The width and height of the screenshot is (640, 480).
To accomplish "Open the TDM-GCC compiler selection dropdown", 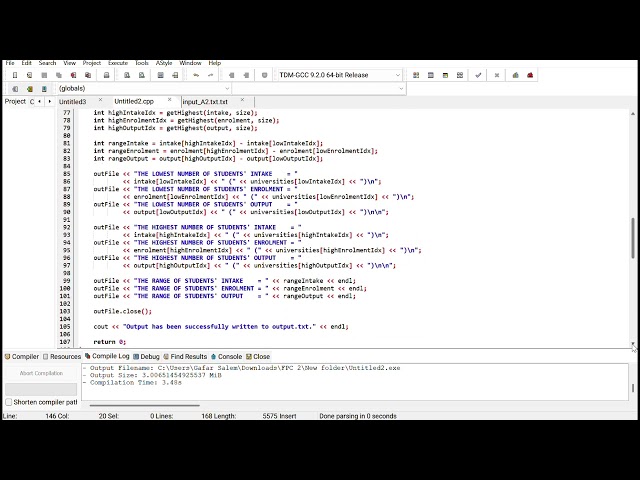I will pyautogui.click(x=340, y=75).
